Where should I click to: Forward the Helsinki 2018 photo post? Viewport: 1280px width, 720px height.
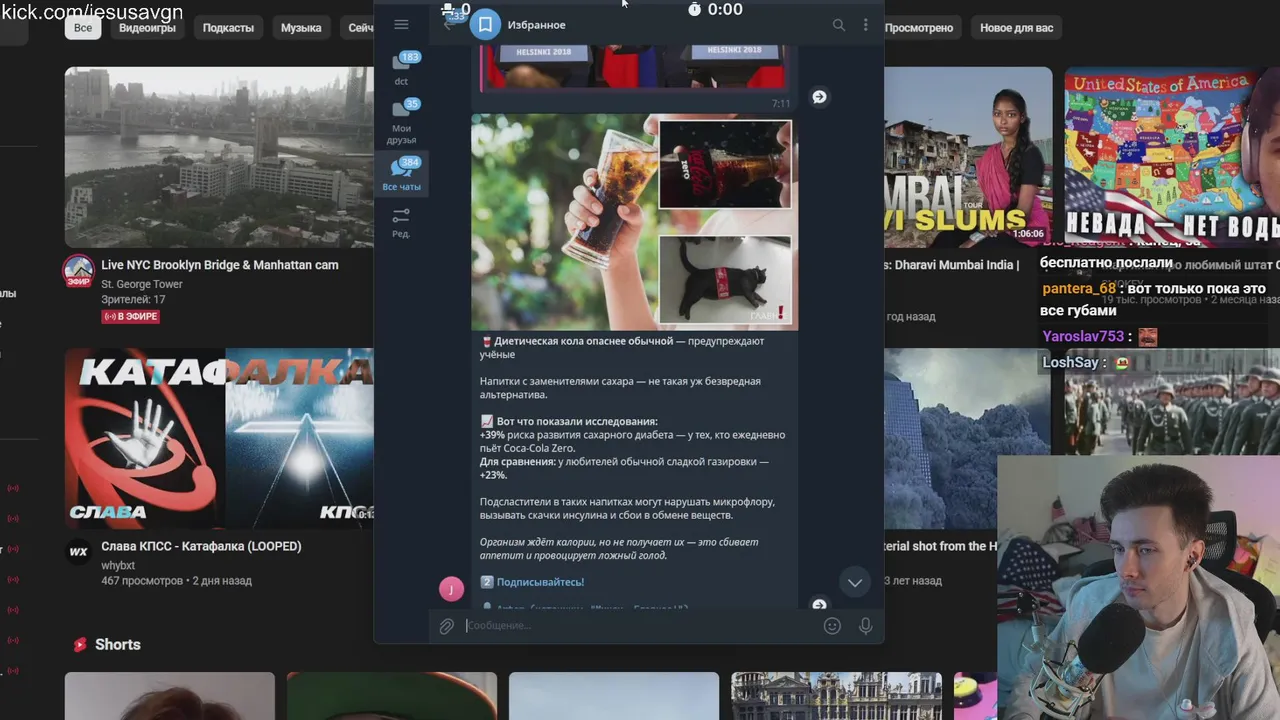[x=819, y=97]
